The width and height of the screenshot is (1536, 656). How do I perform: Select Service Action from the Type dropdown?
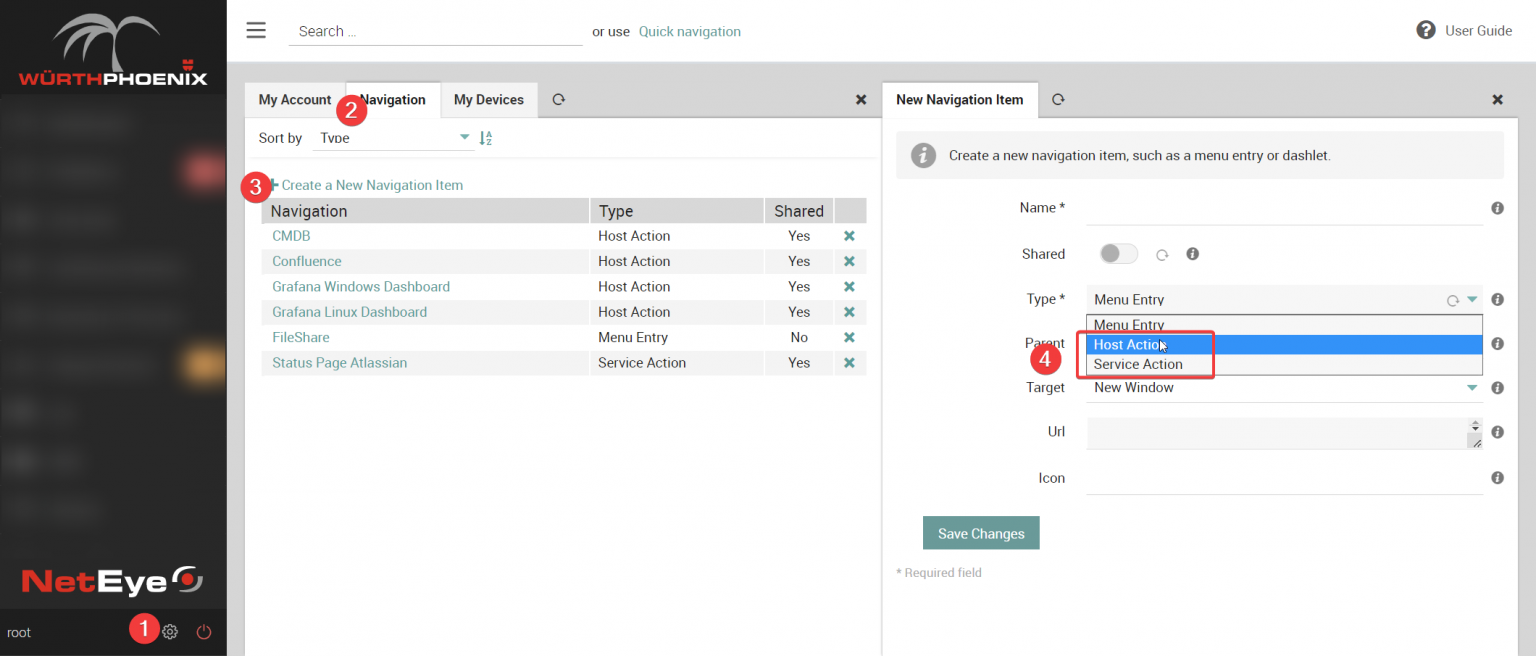coord(1137,364)
